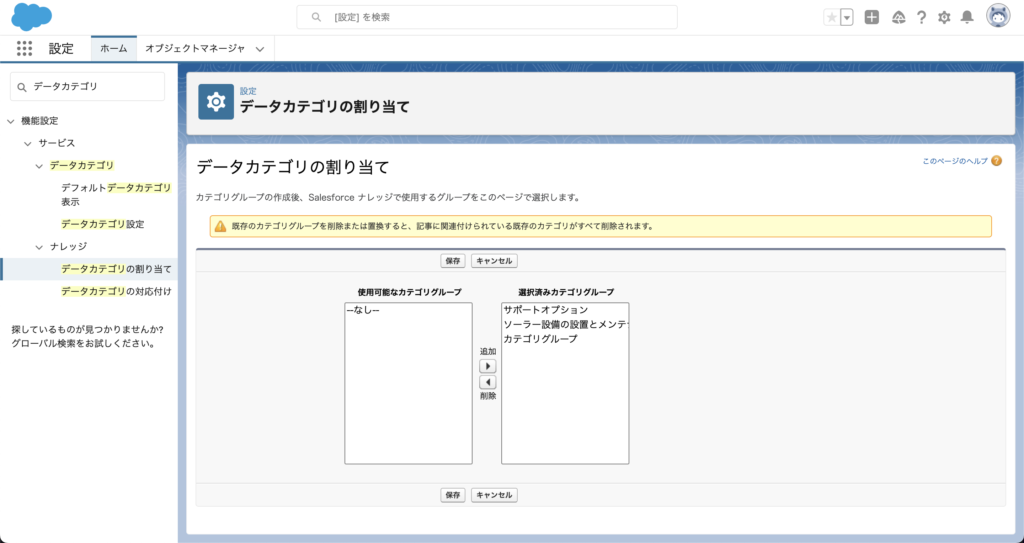Click the yellow warning triangle icon
1024x543 pixels.
click(220, 226)
